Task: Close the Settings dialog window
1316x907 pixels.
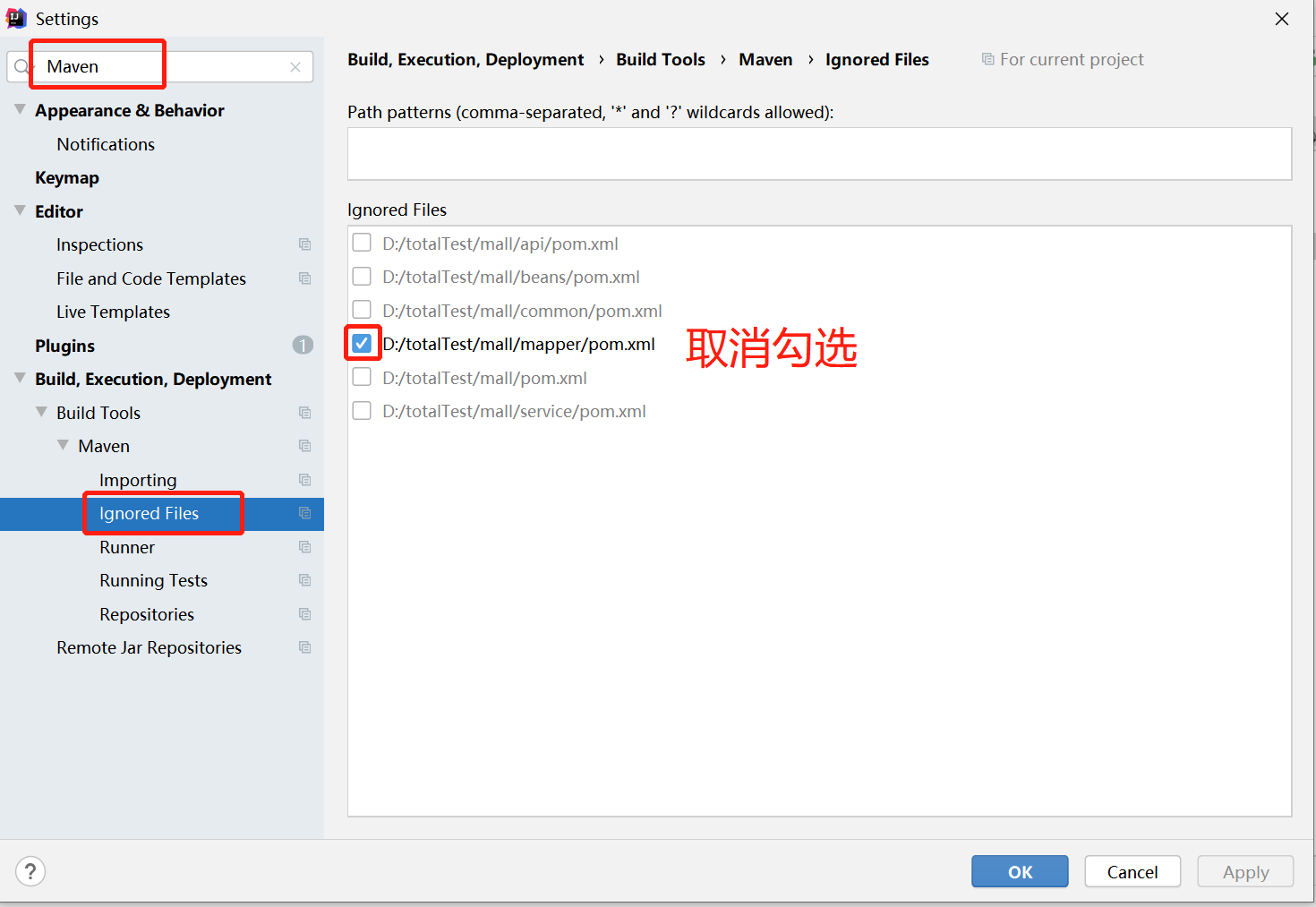Action: coord(1282,19)
